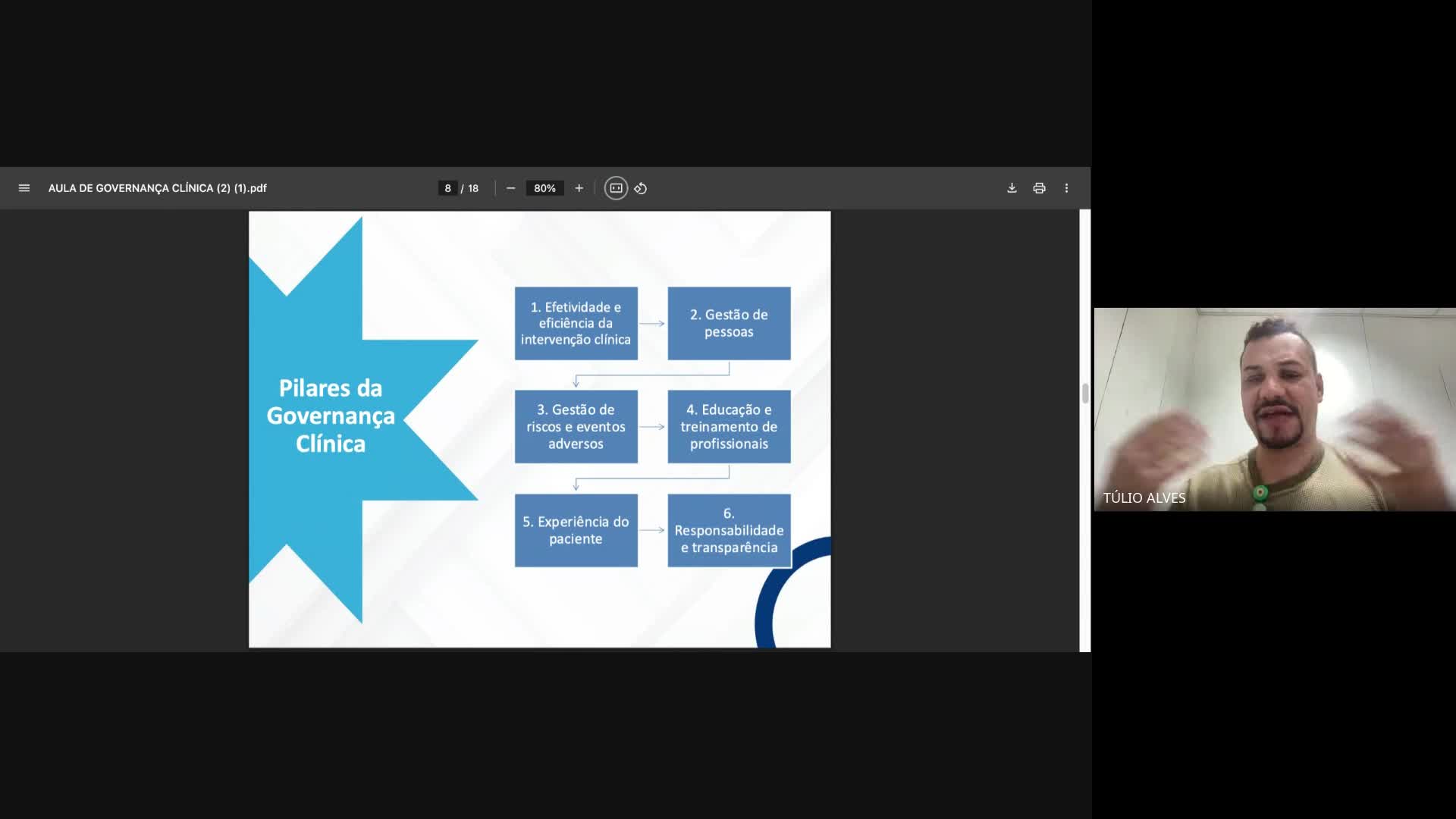Click the 80% zoom level field
This screenshot has width=1456, height=819.
click(x=544, y=188)
